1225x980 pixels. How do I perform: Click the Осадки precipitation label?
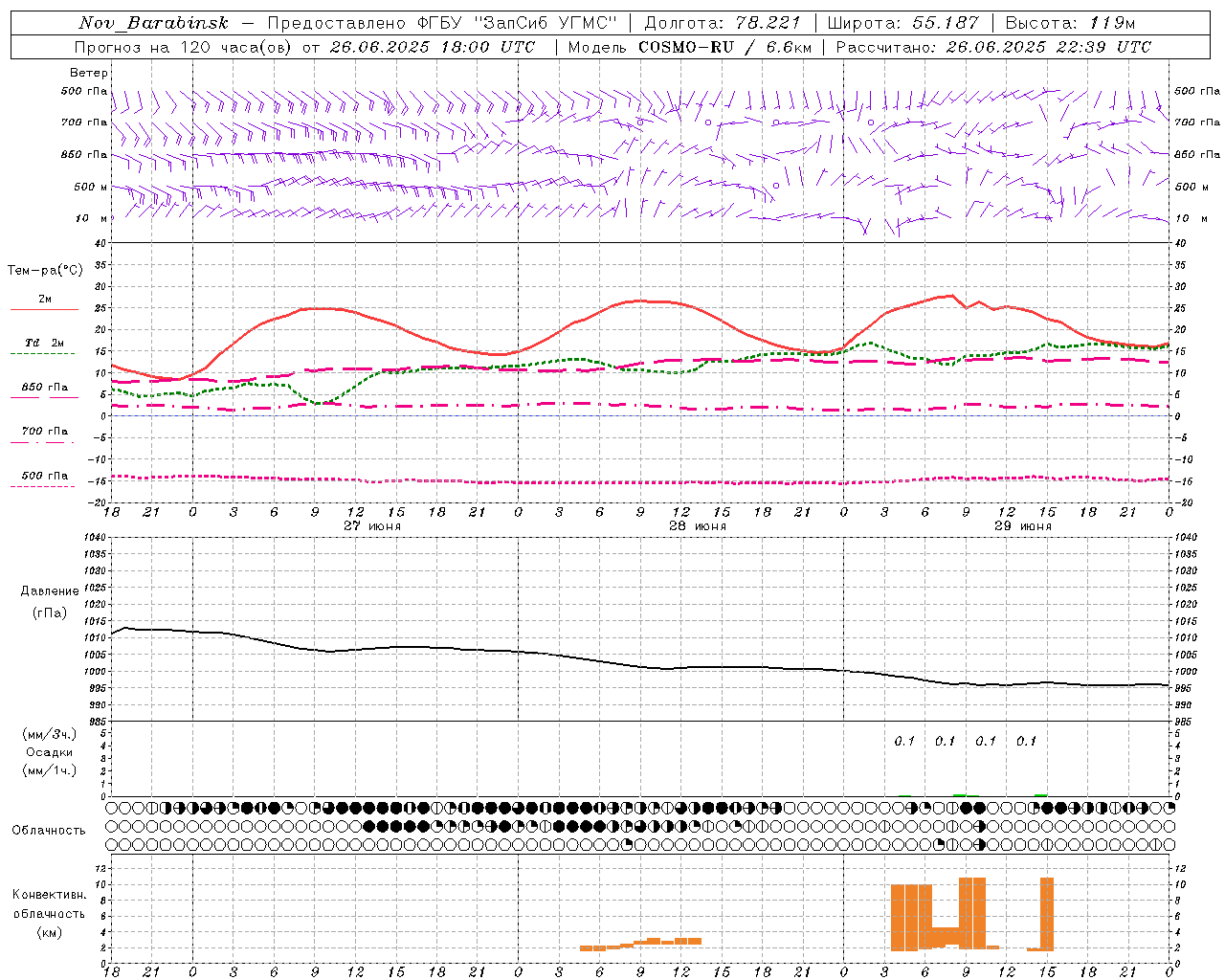[x=50, y=752]
